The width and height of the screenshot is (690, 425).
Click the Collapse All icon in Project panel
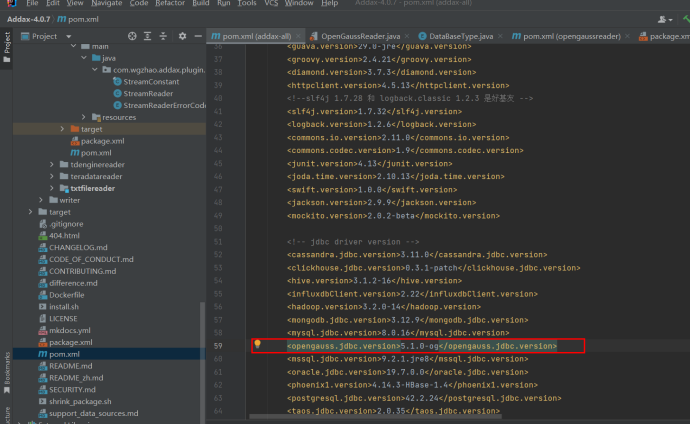(x=163, y=36)
